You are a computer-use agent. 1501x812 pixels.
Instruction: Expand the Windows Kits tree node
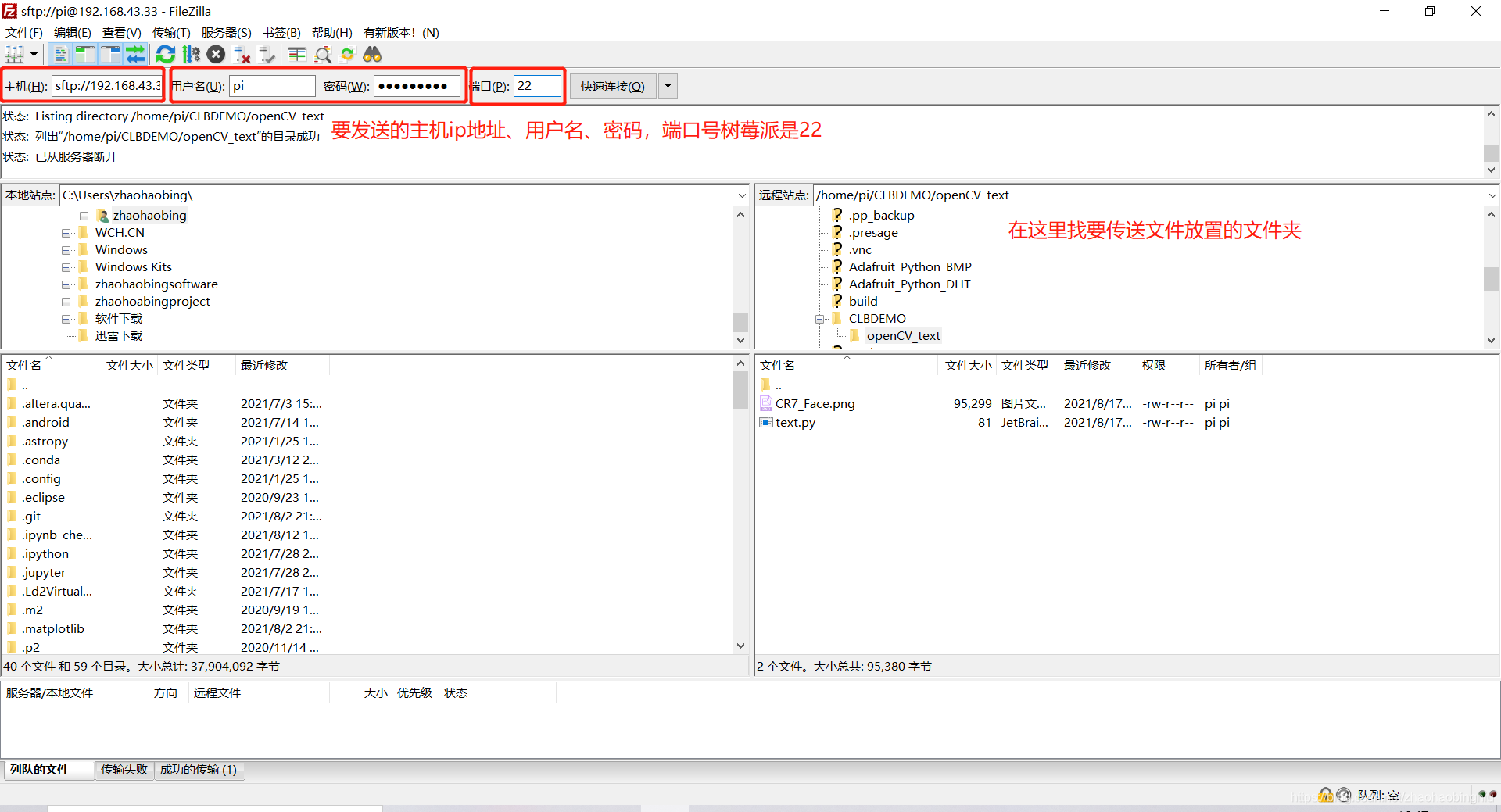point(66,267)
